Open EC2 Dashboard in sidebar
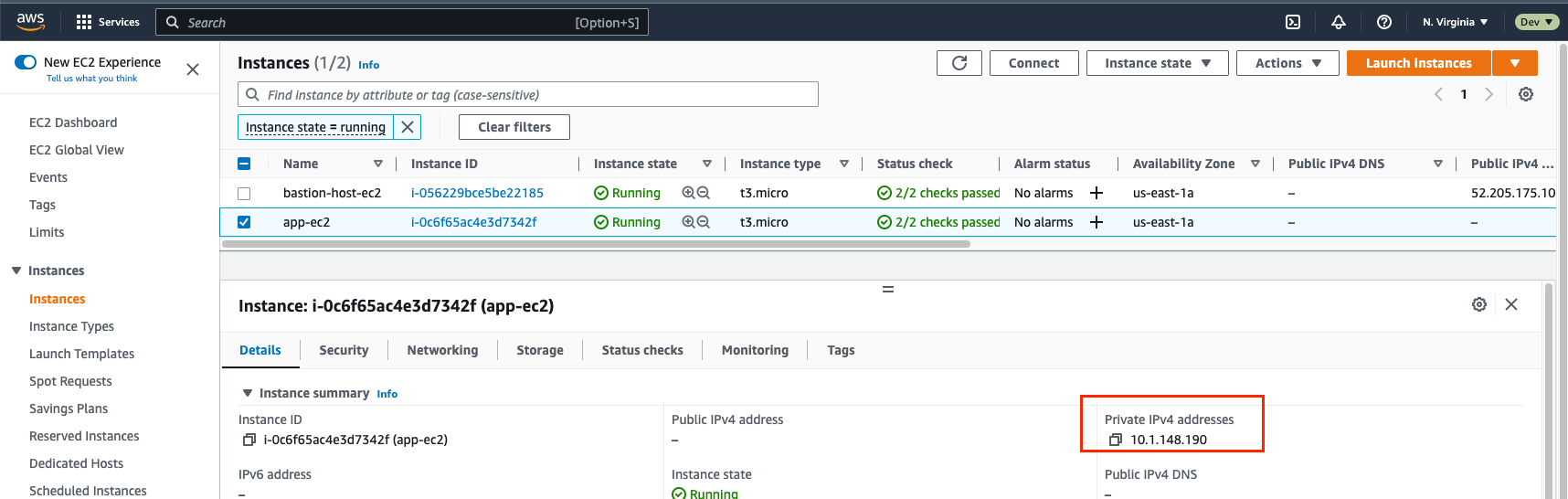The width and height of the screenshot is (1568, 499). click(73, 122)
